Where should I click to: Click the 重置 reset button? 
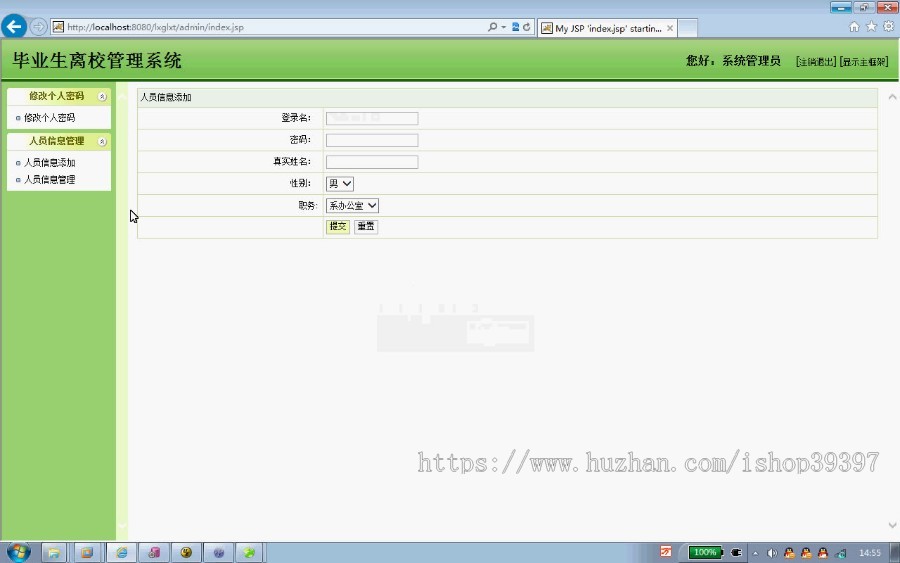(x=366, y=227)
